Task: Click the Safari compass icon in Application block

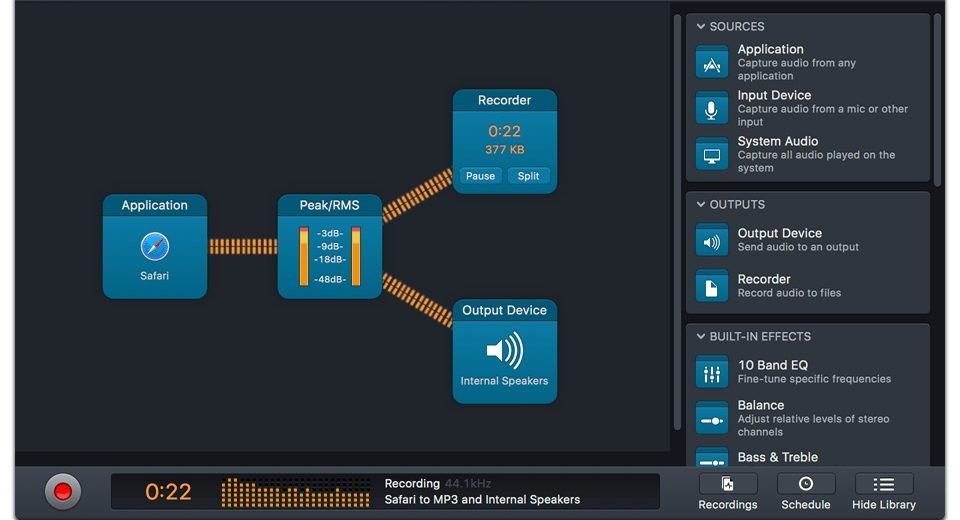Action: (x=155, y=246)
